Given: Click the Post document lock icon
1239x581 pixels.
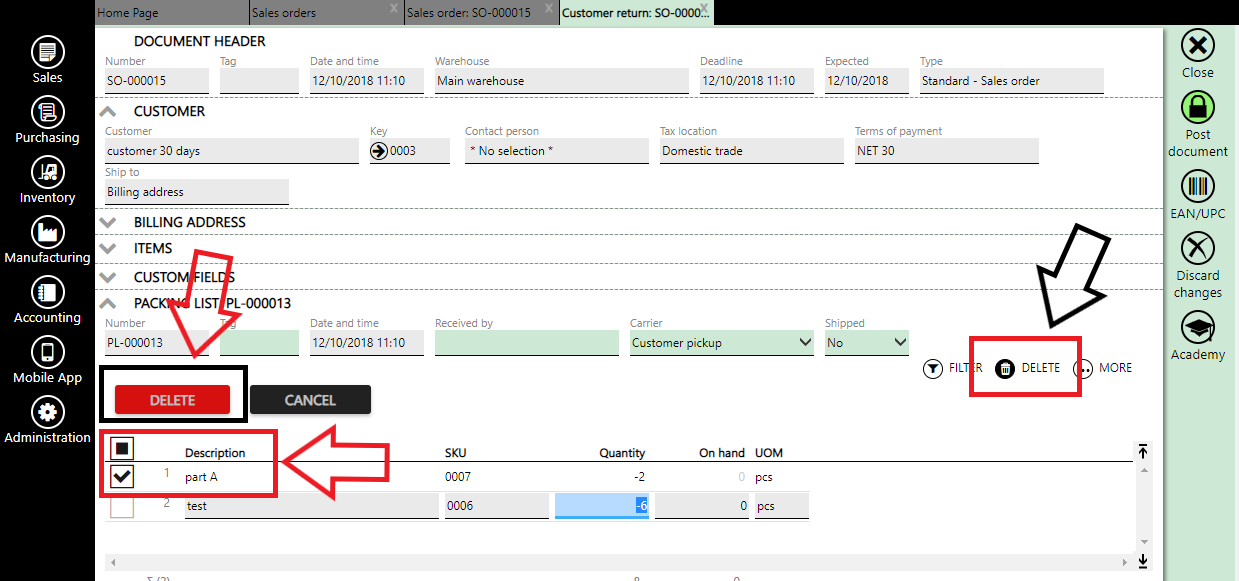Looking at the screenshot, I should (1198, 107).
